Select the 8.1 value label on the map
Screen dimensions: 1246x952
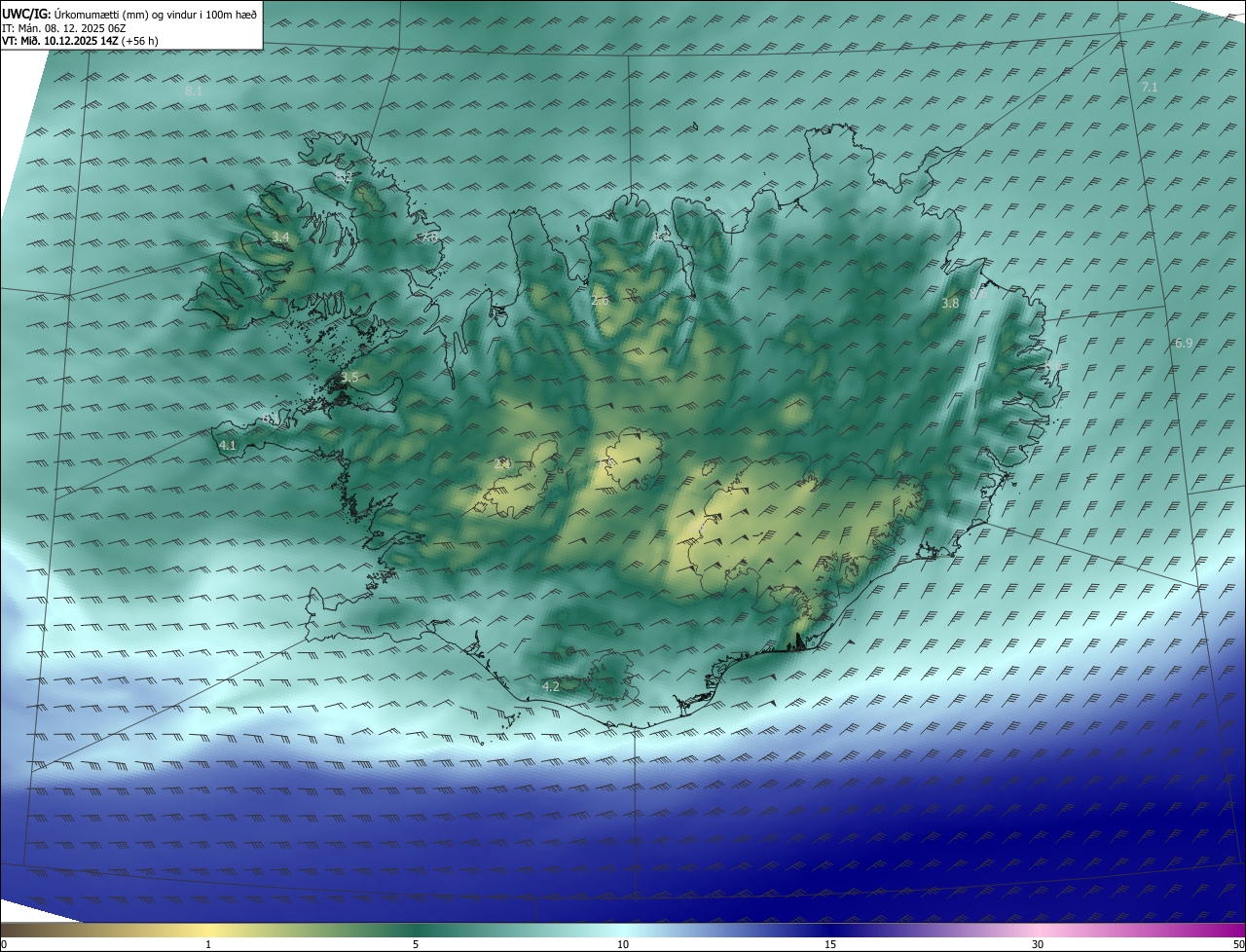(193, 91)
